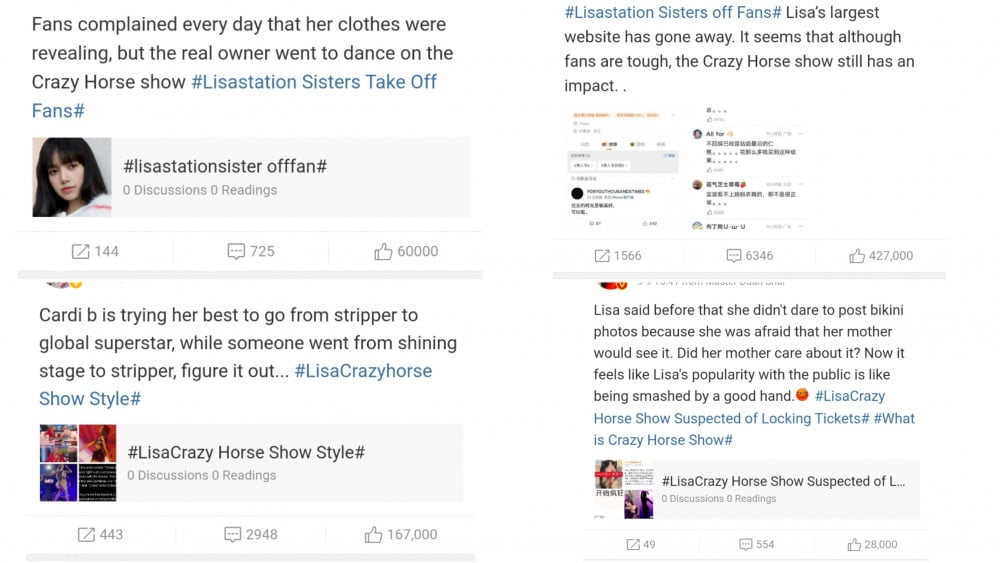Like the post with 28,000 likes
This screenshot has height=563, width=1000.
click(854, 544)
